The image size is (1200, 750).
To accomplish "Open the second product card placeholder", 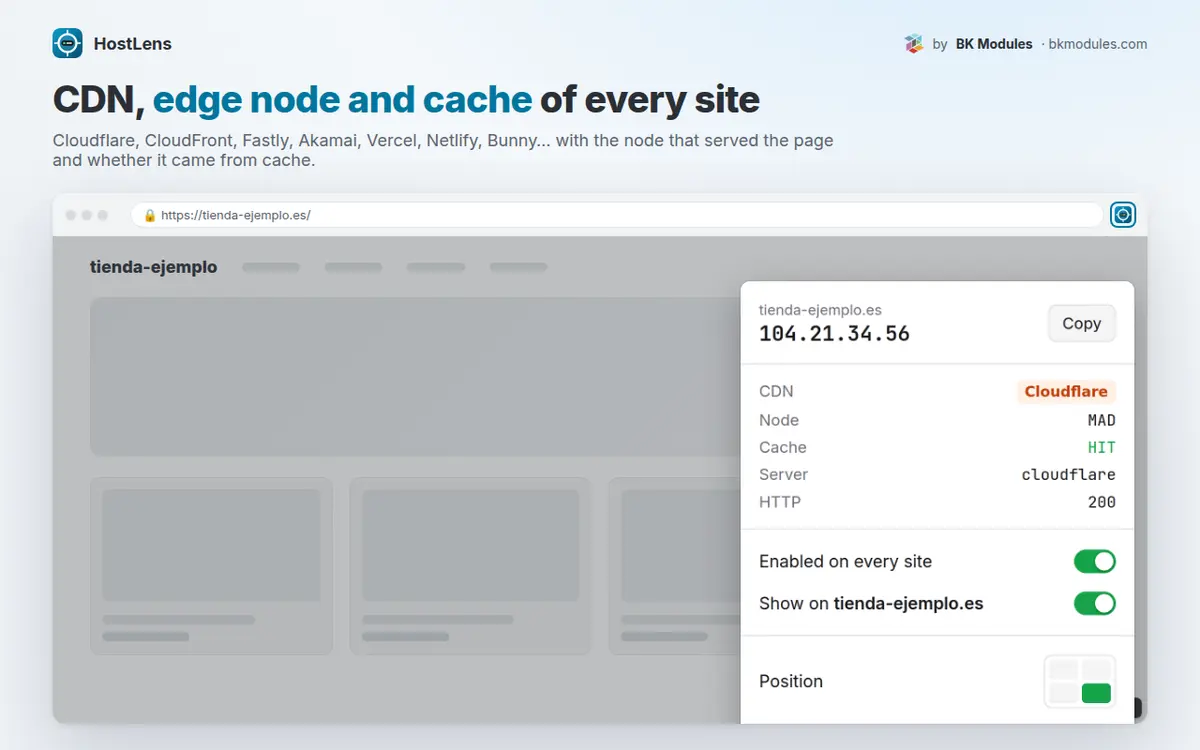I will click(470, 566).
